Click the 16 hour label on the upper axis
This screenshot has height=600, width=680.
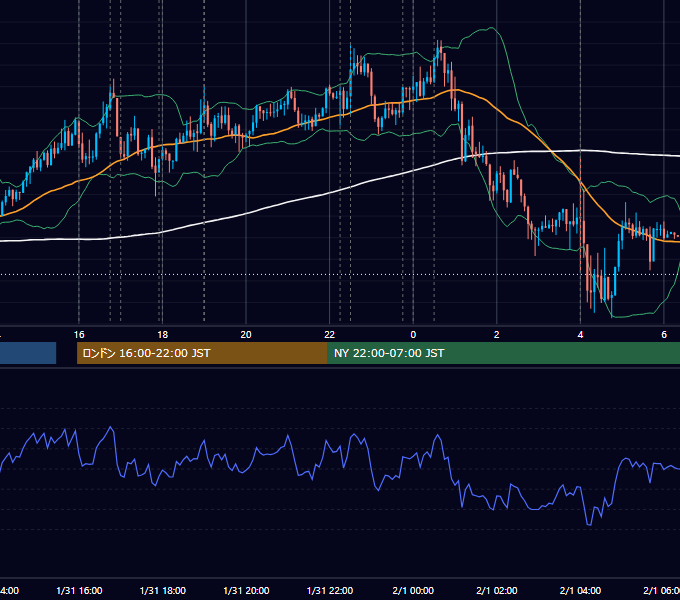click(x=79, y=335)
